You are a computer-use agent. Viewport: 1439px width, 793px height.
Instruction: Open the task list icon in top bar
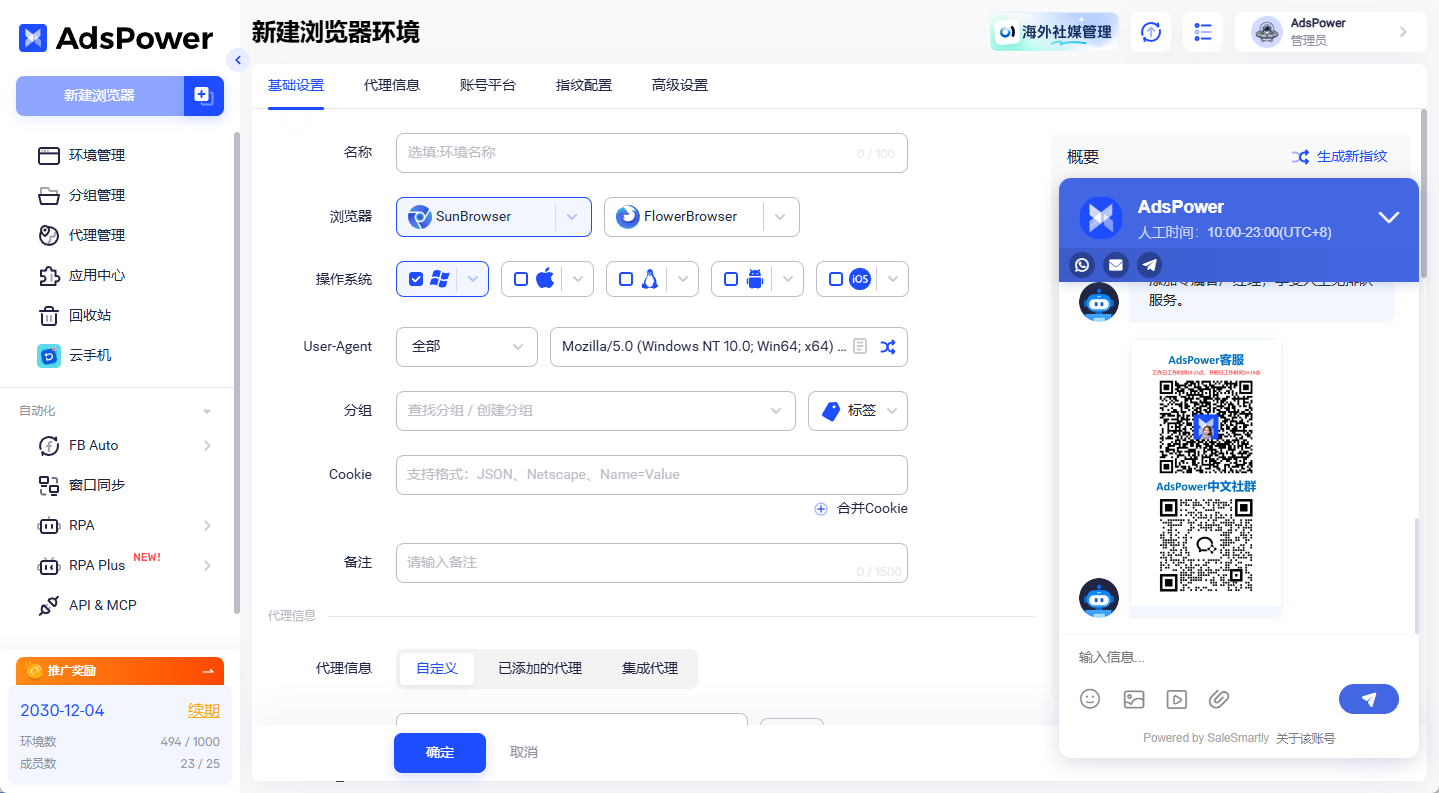click(1202, 31)
